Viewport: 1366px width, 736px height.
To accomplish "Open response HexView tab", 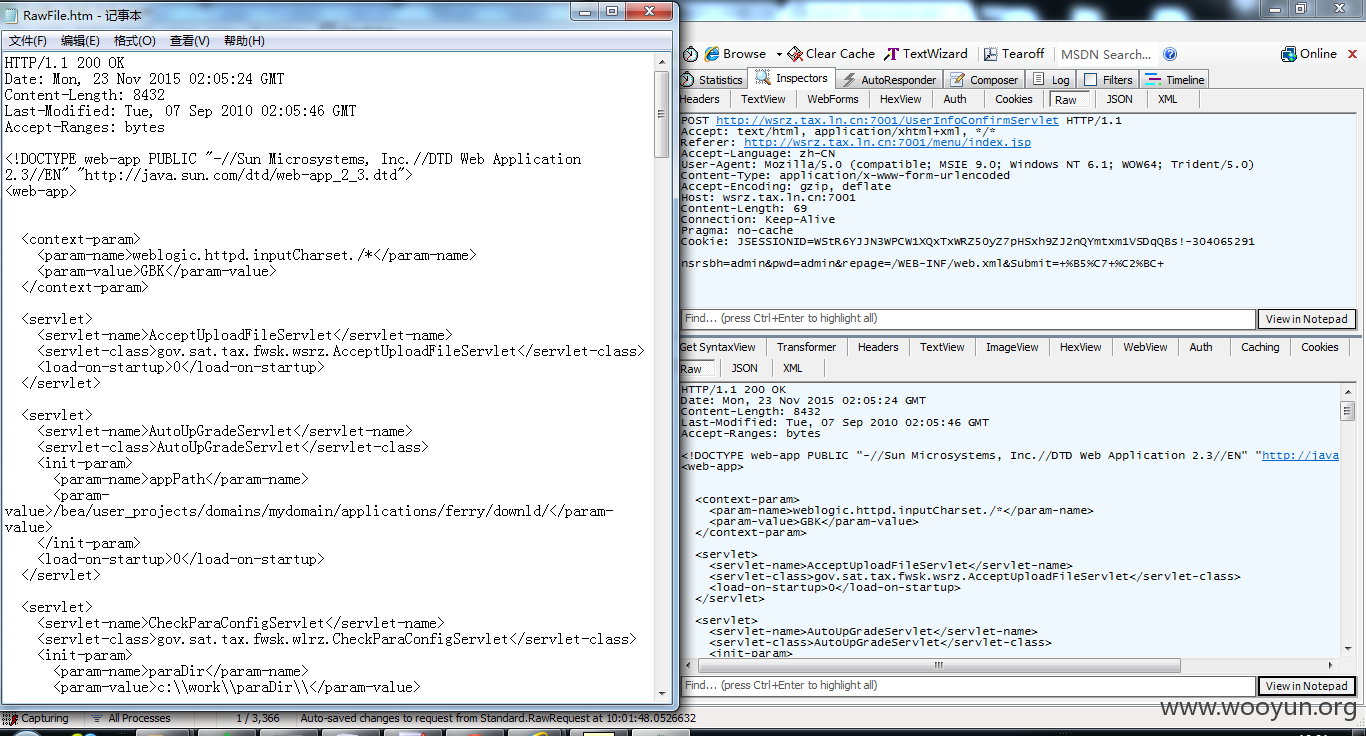I will click(x=1080, y=347).
